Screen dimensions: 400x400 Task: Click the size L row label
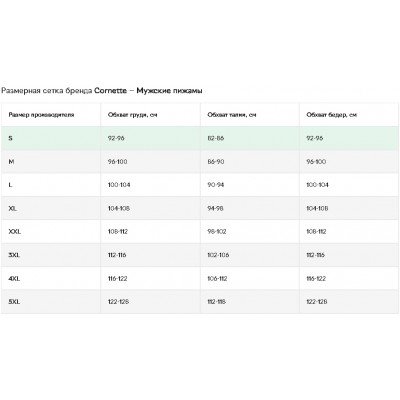10,185
